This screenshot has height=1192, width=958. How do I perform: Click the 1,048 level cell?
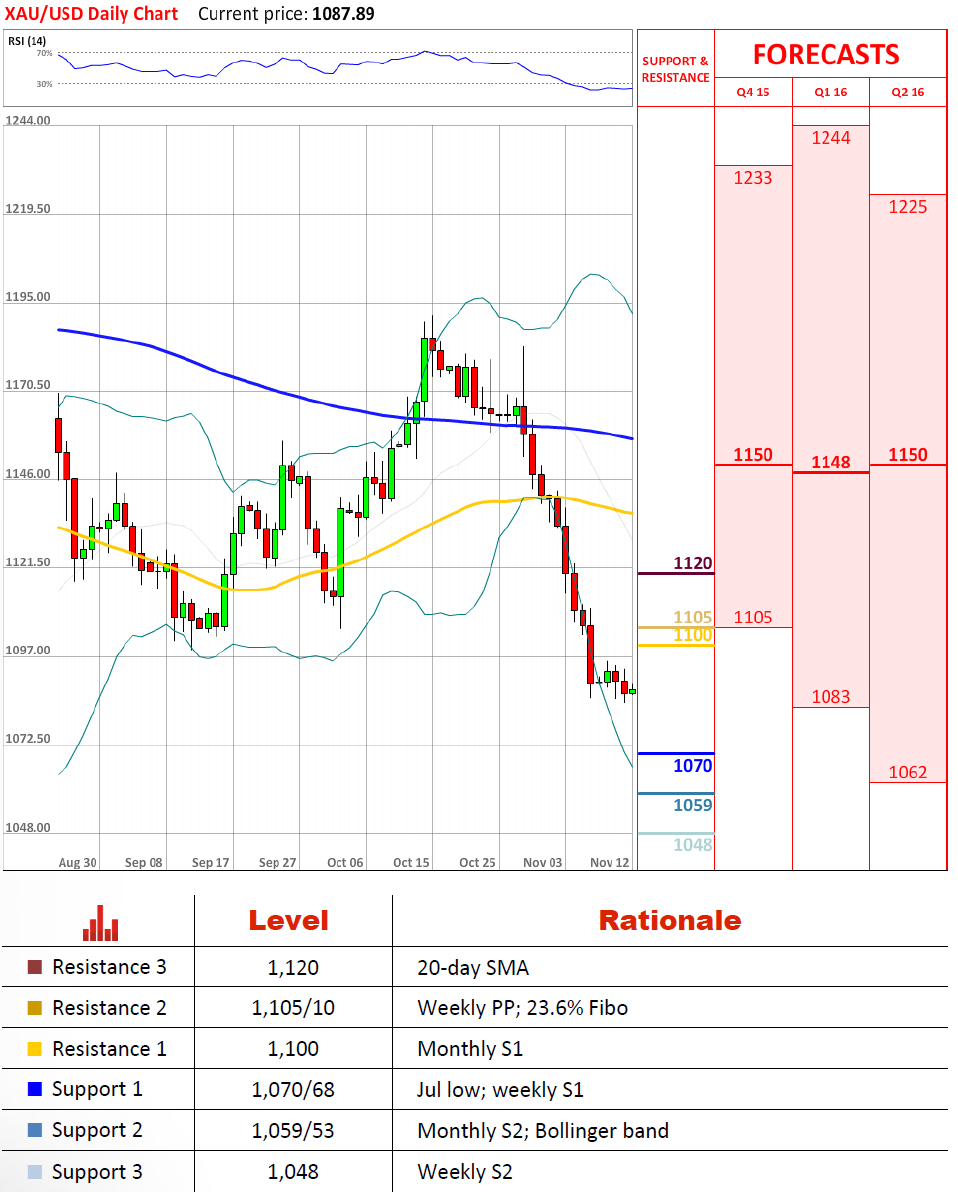(293, 1173)
